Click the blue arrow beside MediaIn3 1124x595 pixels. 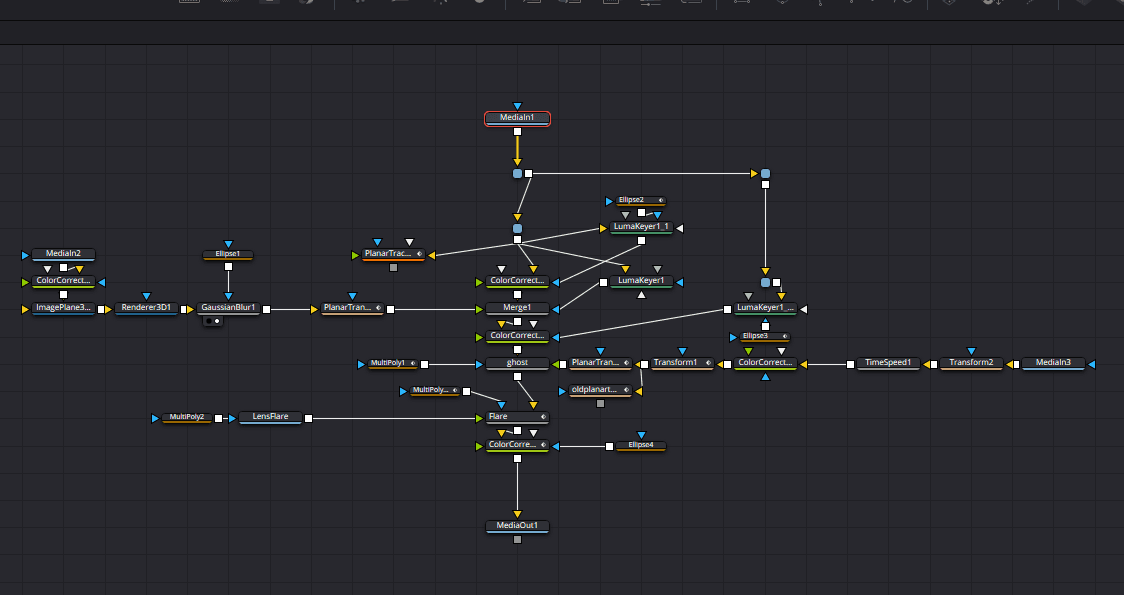pos(1092,364)
